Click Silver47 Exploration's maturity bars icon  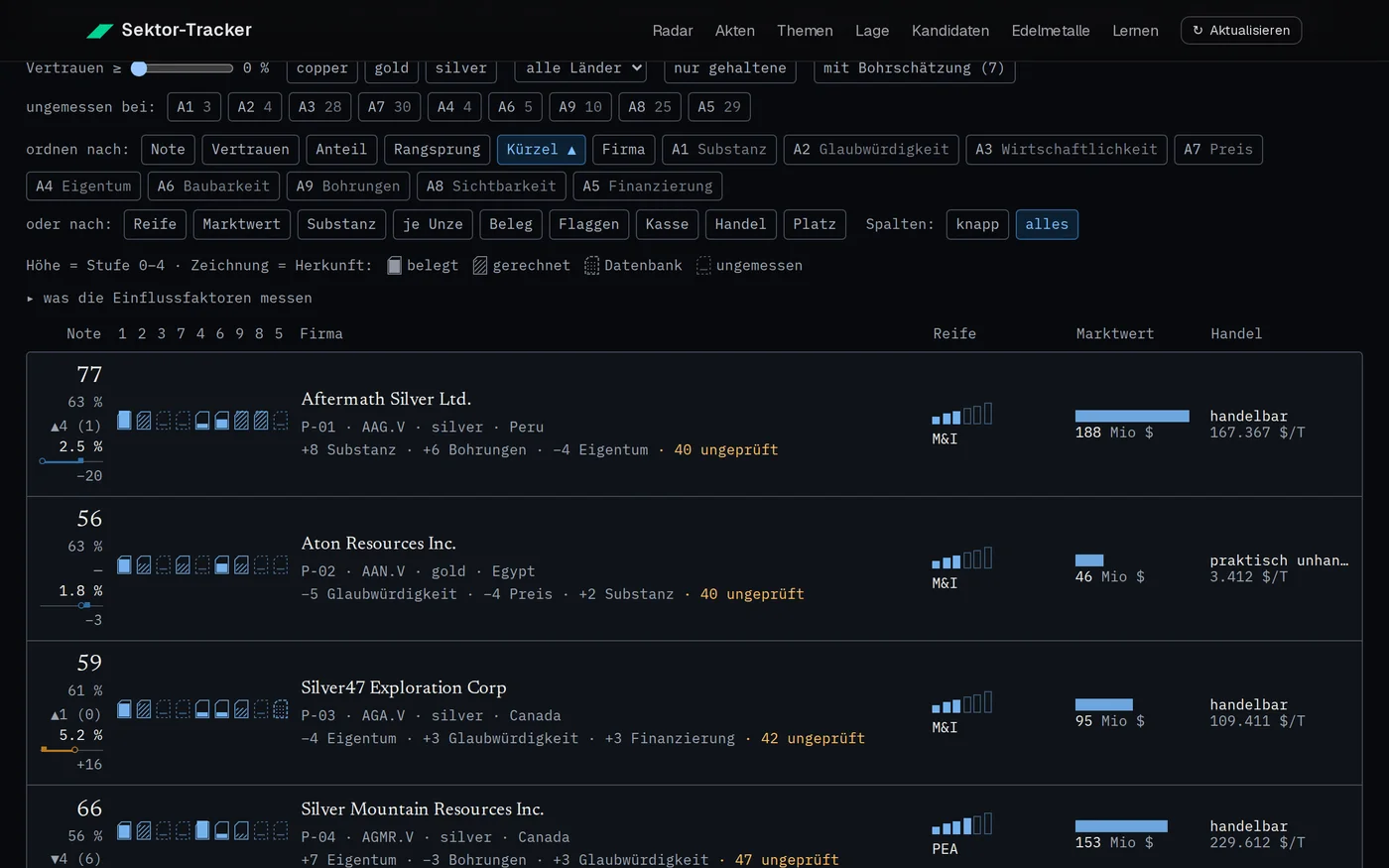click(x=962, y=702)
